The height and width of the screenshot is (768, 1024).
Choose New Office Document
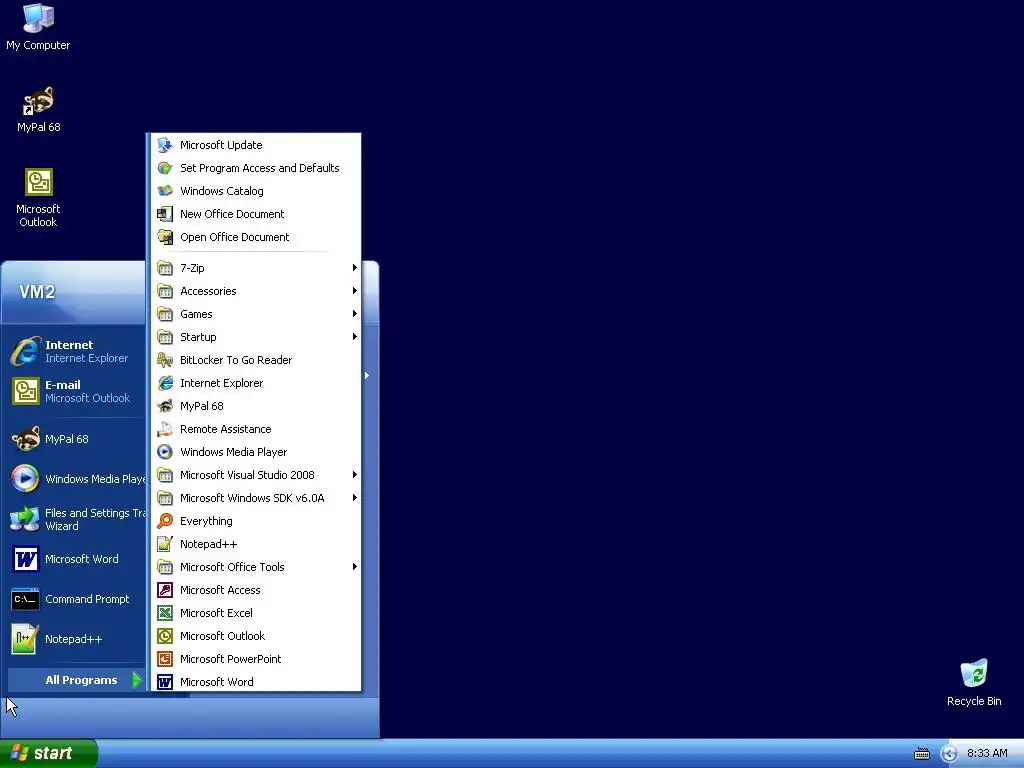[x=256, y=214]
